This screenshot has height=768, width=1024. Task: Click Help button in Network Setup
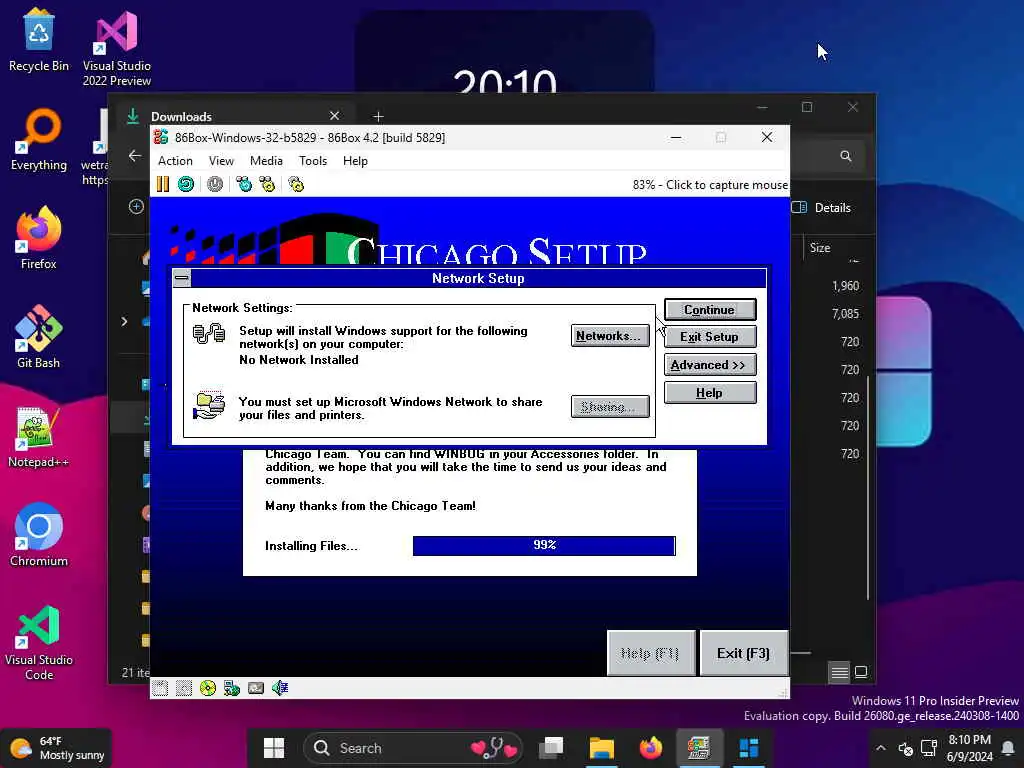[x=710, y=393]
